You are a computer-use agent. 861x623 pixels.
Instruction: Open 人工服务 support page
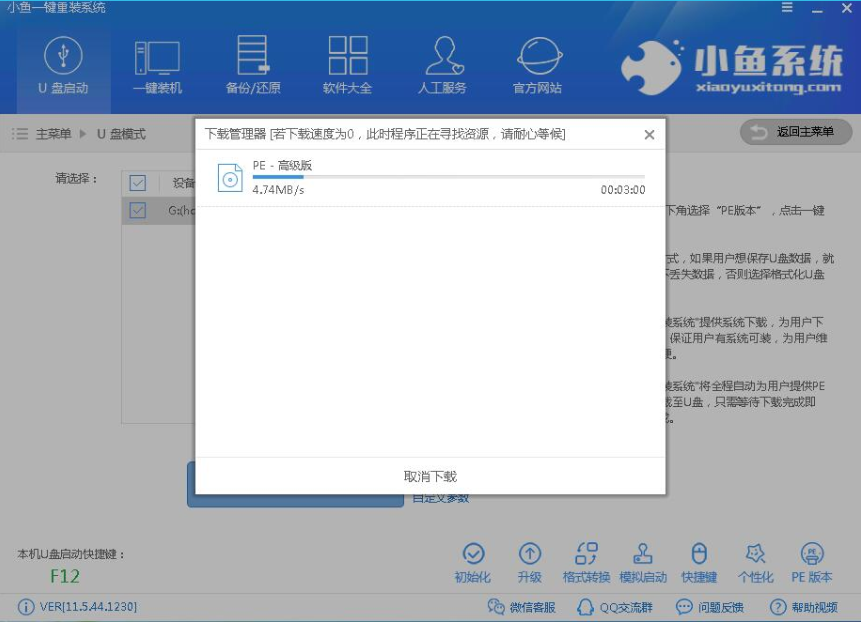pyautogui.click(x=442, y=66)
